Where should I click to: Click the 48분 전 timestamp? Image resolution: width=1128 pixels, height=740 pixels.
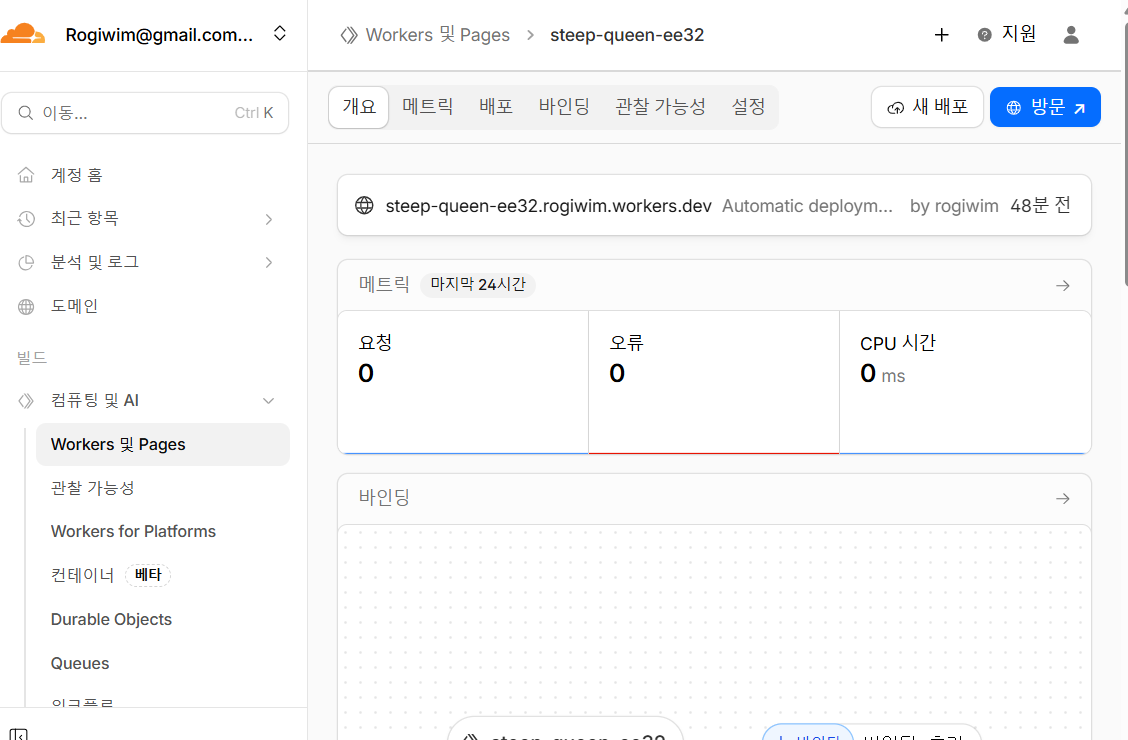point(1040,206)
